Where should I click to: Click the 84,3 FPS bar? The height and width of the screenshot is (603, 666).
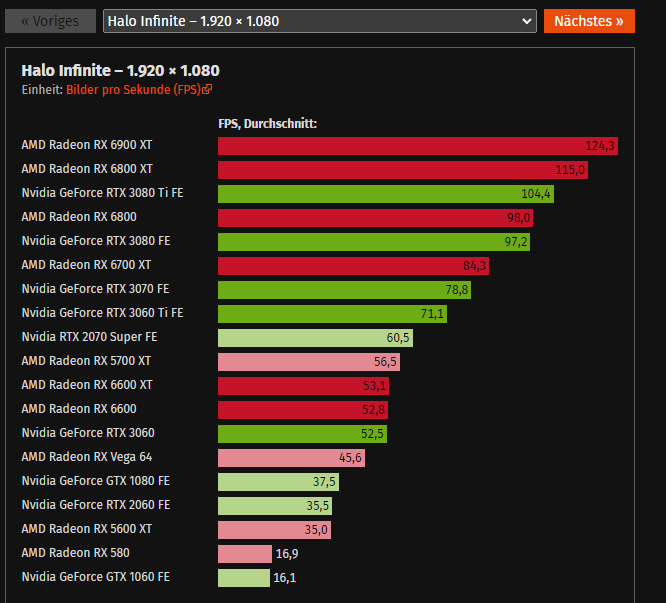tap(353, 266)
